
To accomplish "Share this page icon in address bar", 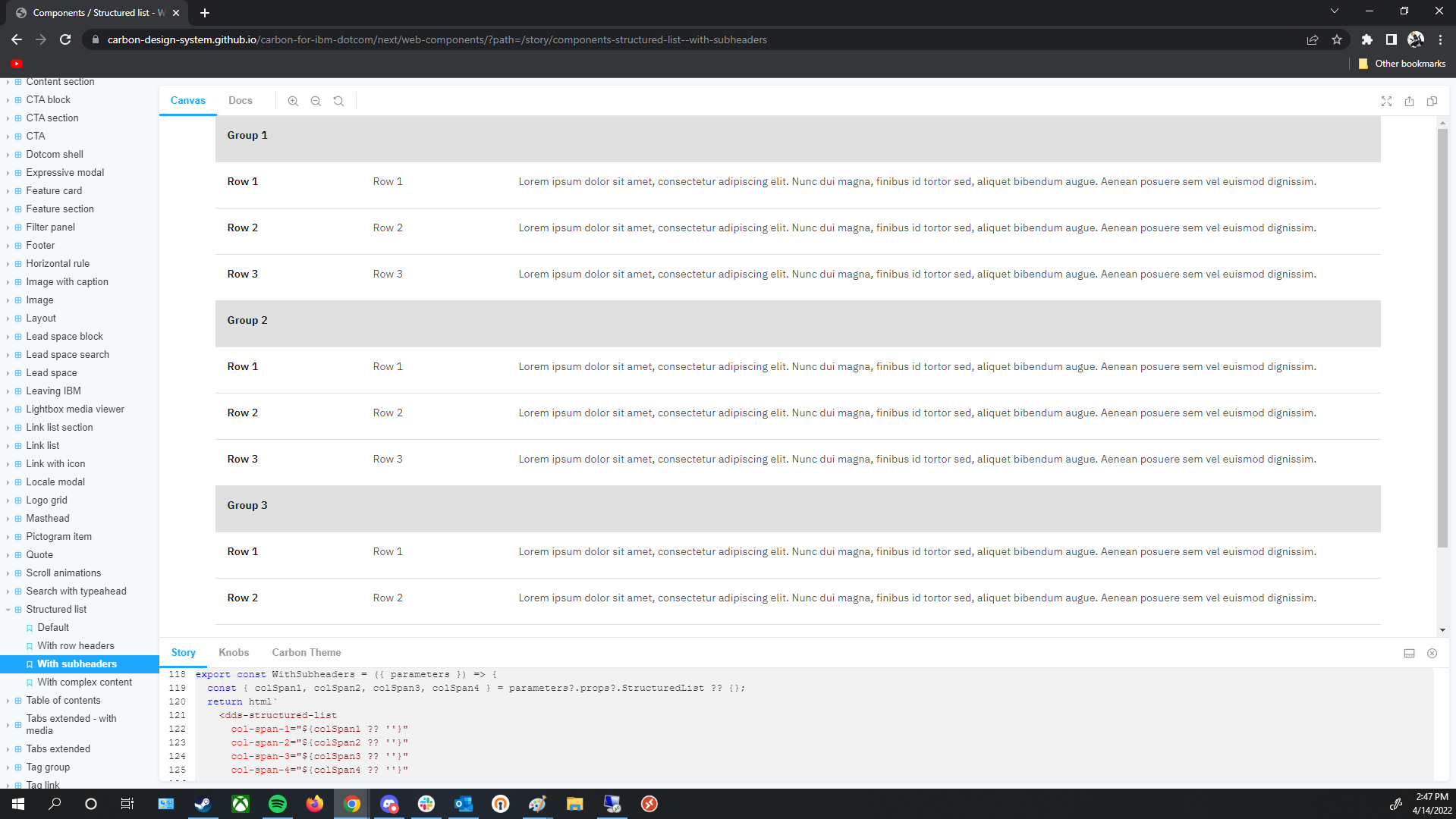I will 1313,39.
